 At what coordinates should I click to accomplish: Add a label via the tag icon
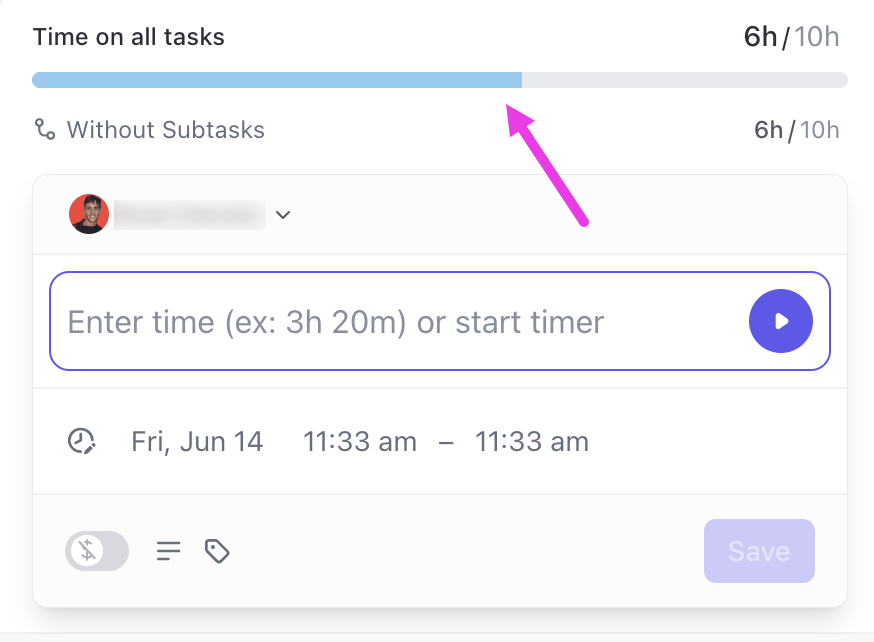217,551
